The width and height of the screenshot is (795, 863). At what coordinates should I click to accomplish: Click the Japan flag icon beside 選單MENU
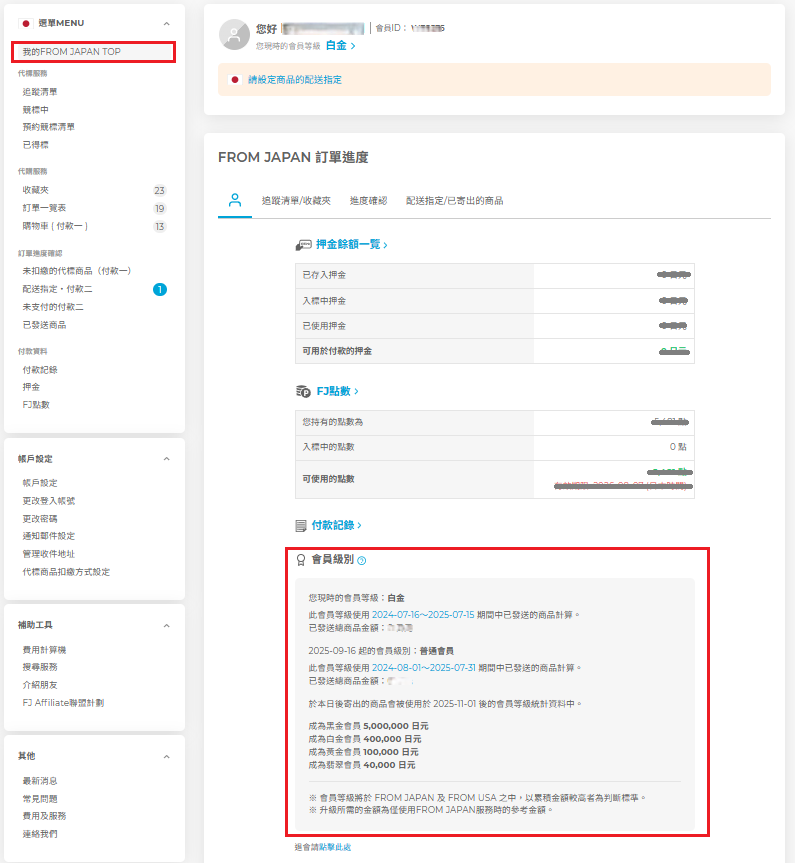click(x=25, y=23)
